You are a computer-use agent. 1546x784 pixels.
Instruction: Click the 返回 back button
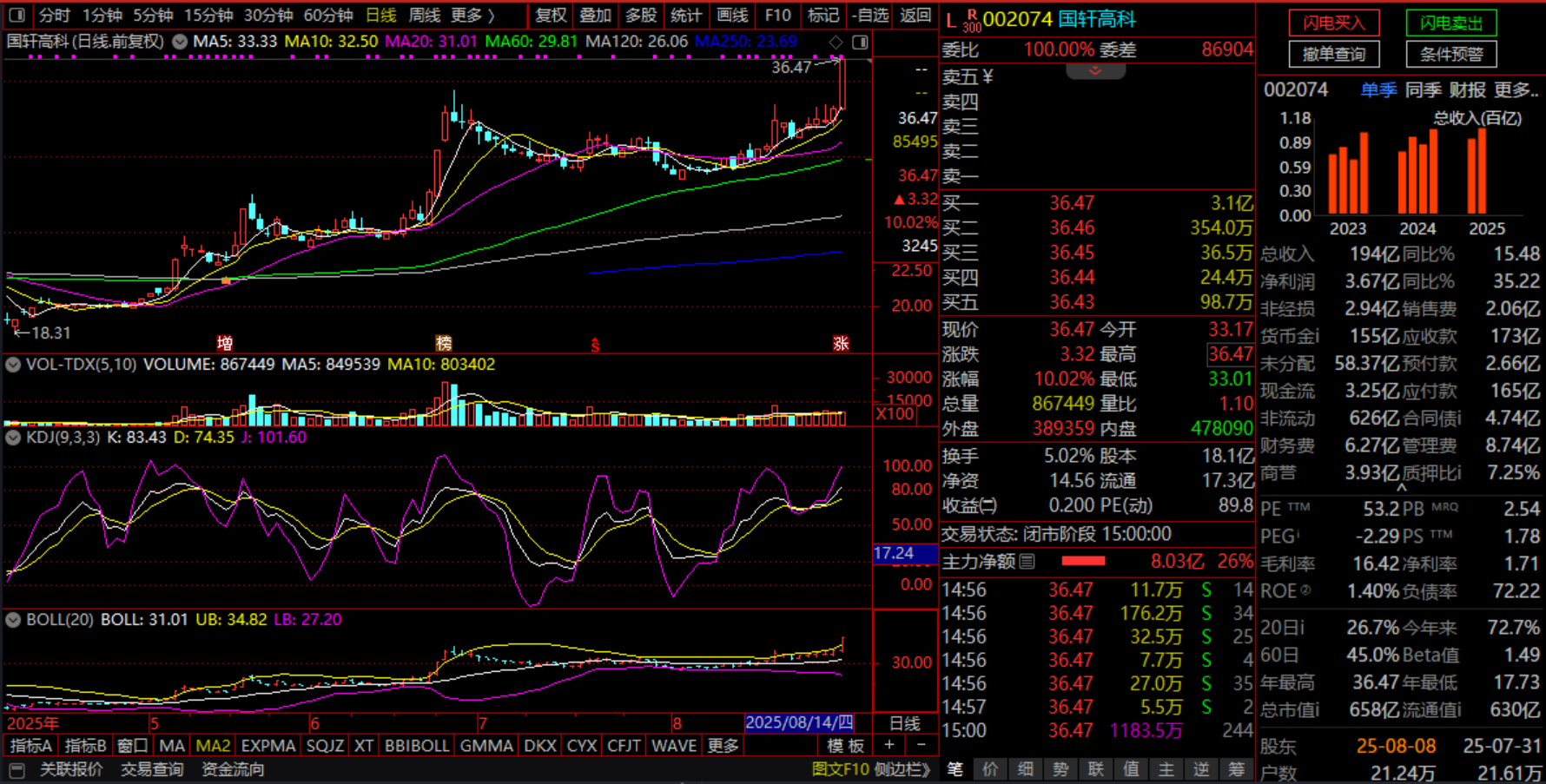tap(915, 15)
